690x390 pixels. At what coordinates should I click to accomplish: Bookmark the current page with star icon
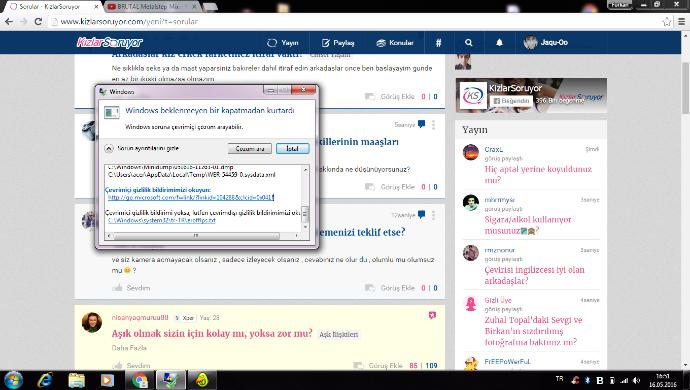[666, 22]
